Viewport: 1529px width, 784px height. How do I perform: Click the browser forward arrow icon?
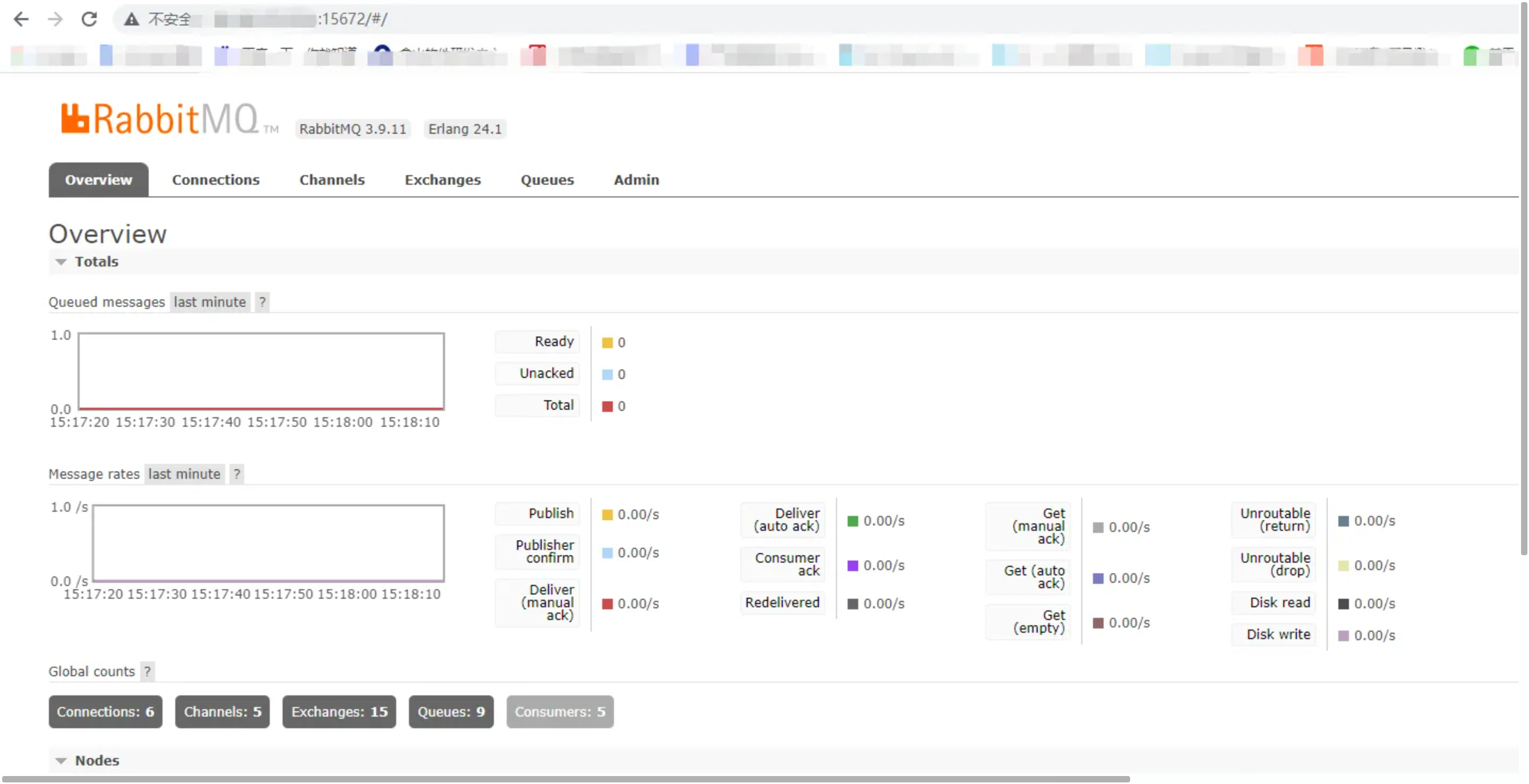click(x=55, y=19)
